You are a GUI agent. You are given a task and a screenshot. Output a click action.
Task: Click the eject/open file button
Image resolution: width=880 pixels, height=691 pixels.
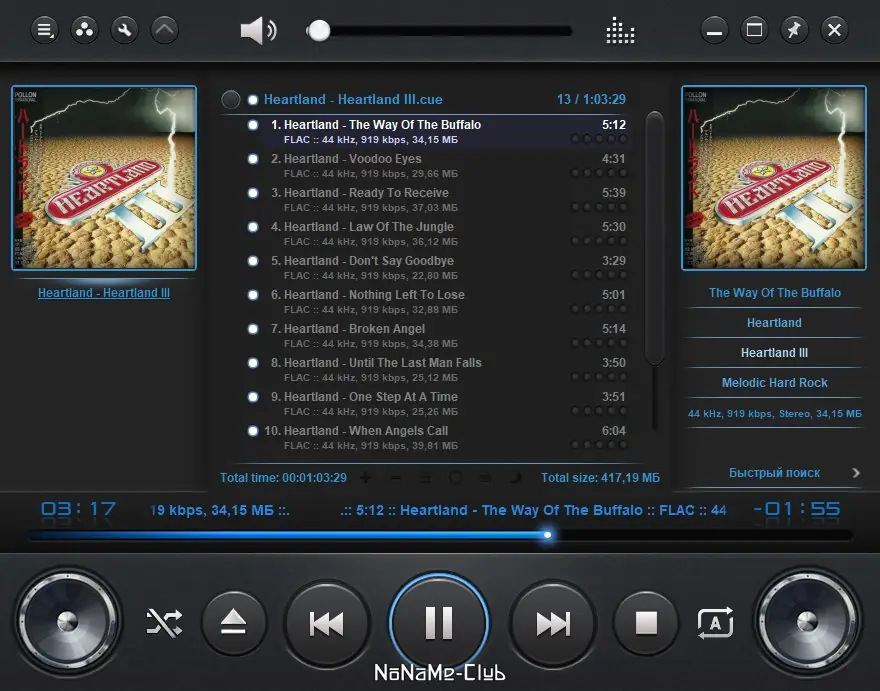[233, 623]
